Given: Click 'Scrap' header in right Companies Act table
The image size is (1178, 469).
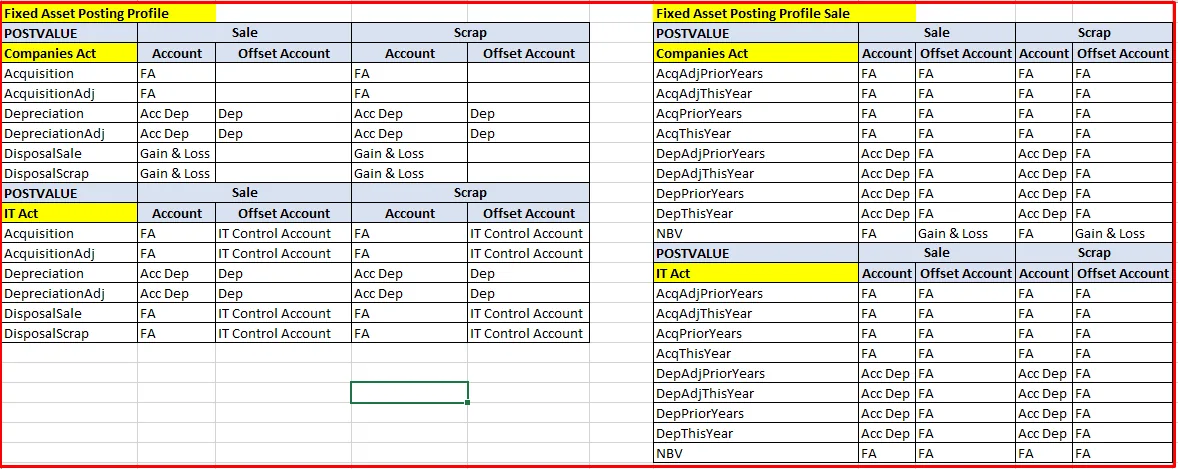Looking at the screenshot, I should [x=1094, y=33].
